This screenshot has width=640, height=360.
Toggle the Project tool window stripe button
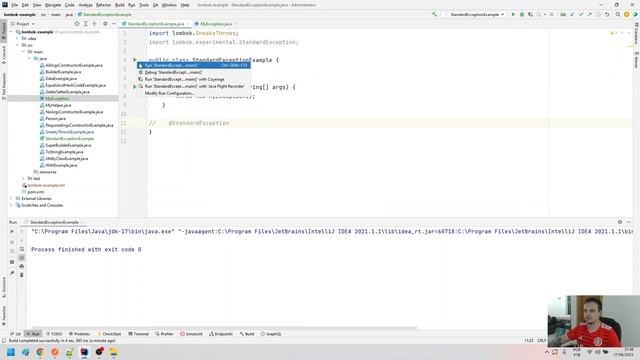click(x=4, y=31)
